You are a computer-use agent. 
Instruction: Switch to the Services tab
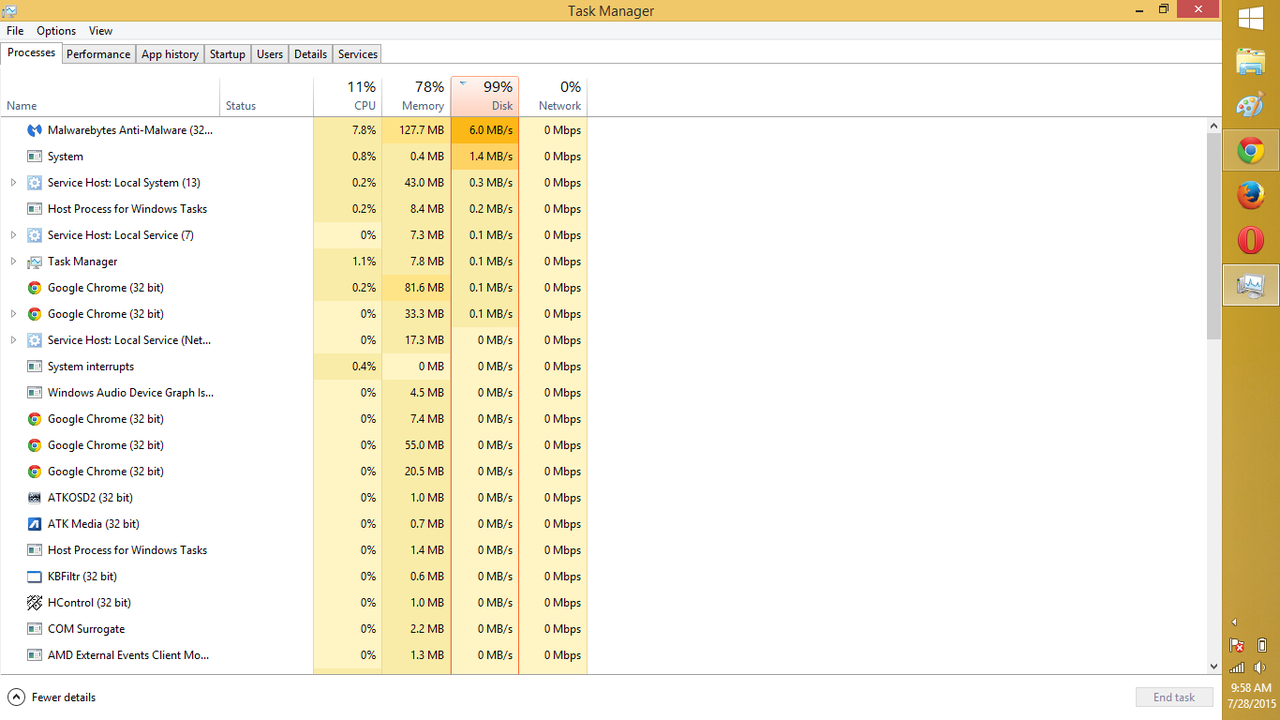357,54
